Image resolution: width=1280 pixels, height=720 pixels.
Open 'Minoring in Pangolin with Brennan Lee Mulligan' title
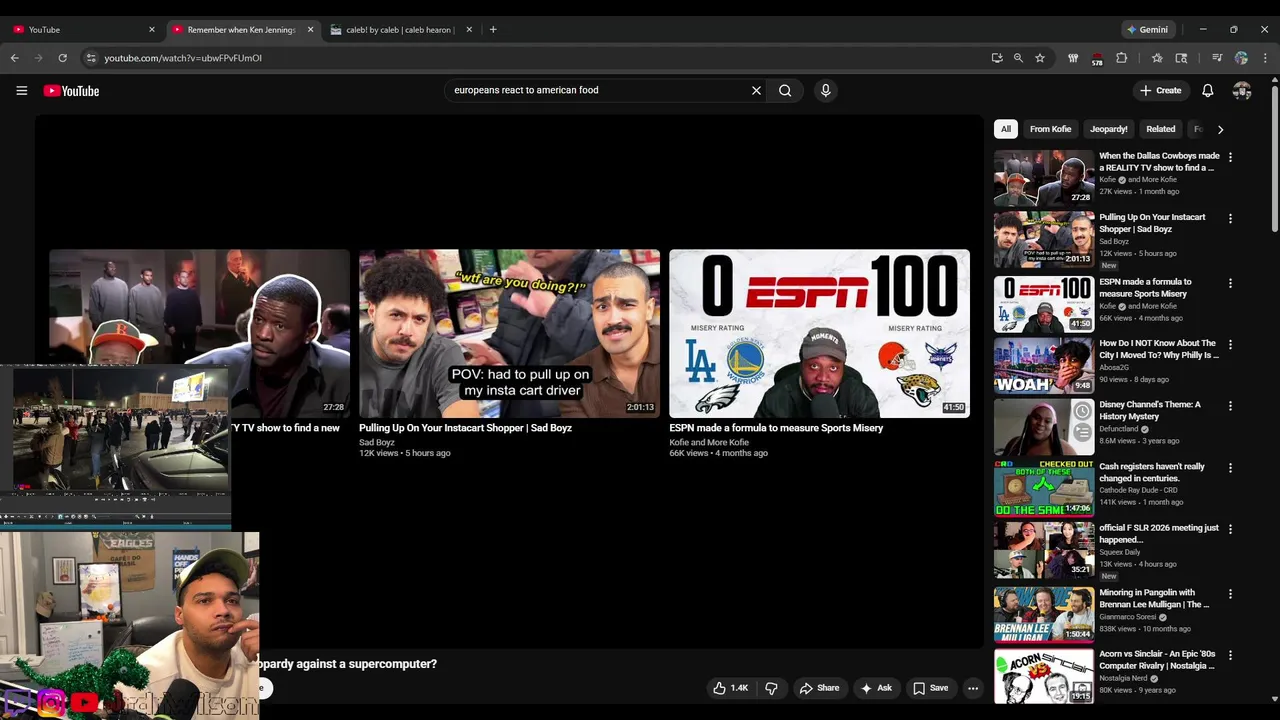1154,598
